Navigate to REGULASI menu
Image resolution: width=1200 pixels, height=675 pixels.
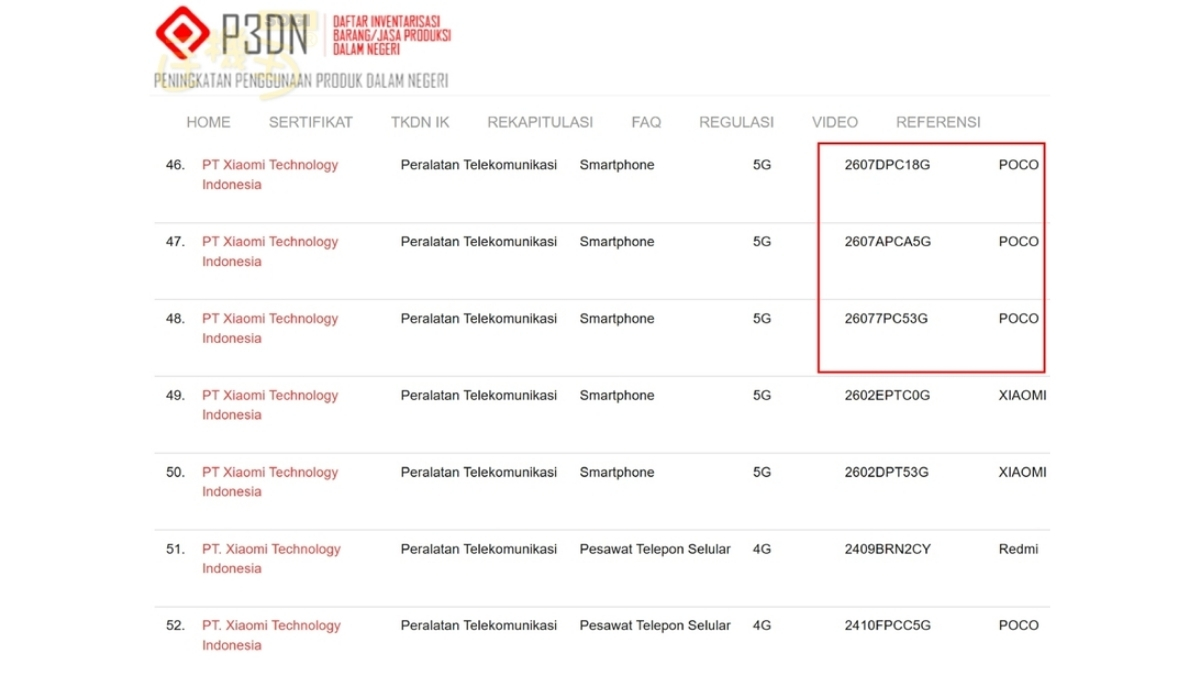coord(736,122)
